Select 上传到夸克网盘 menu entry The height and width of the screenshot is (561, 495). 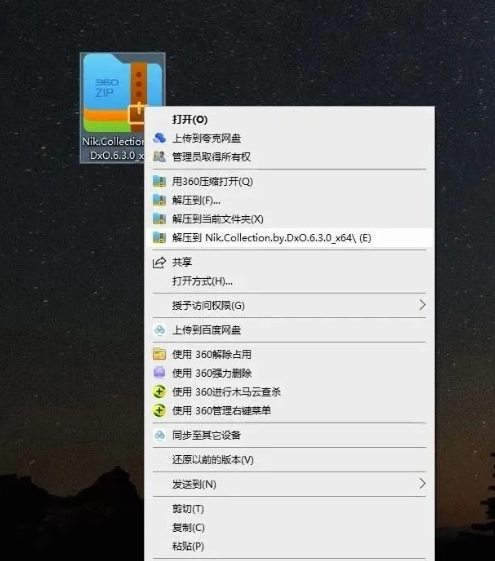click(x=290, y=138)
